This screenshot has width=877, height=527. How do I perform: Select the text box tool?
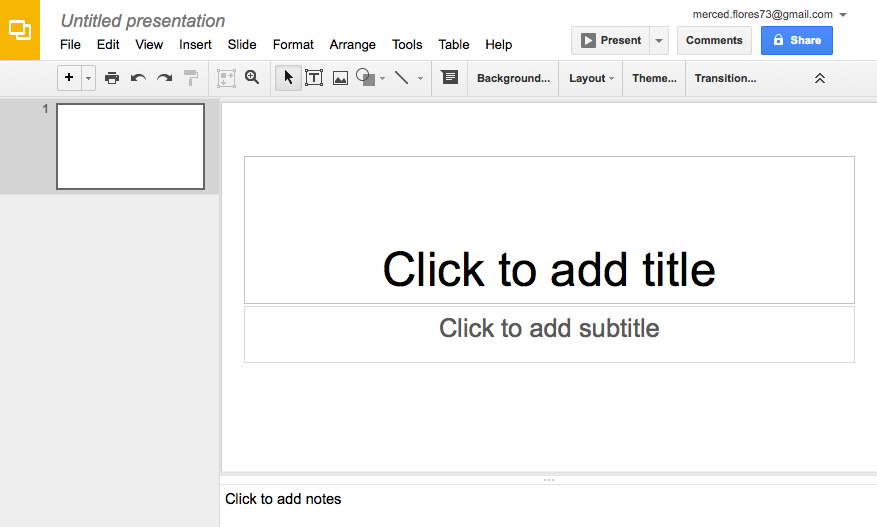tap(314, 78)
